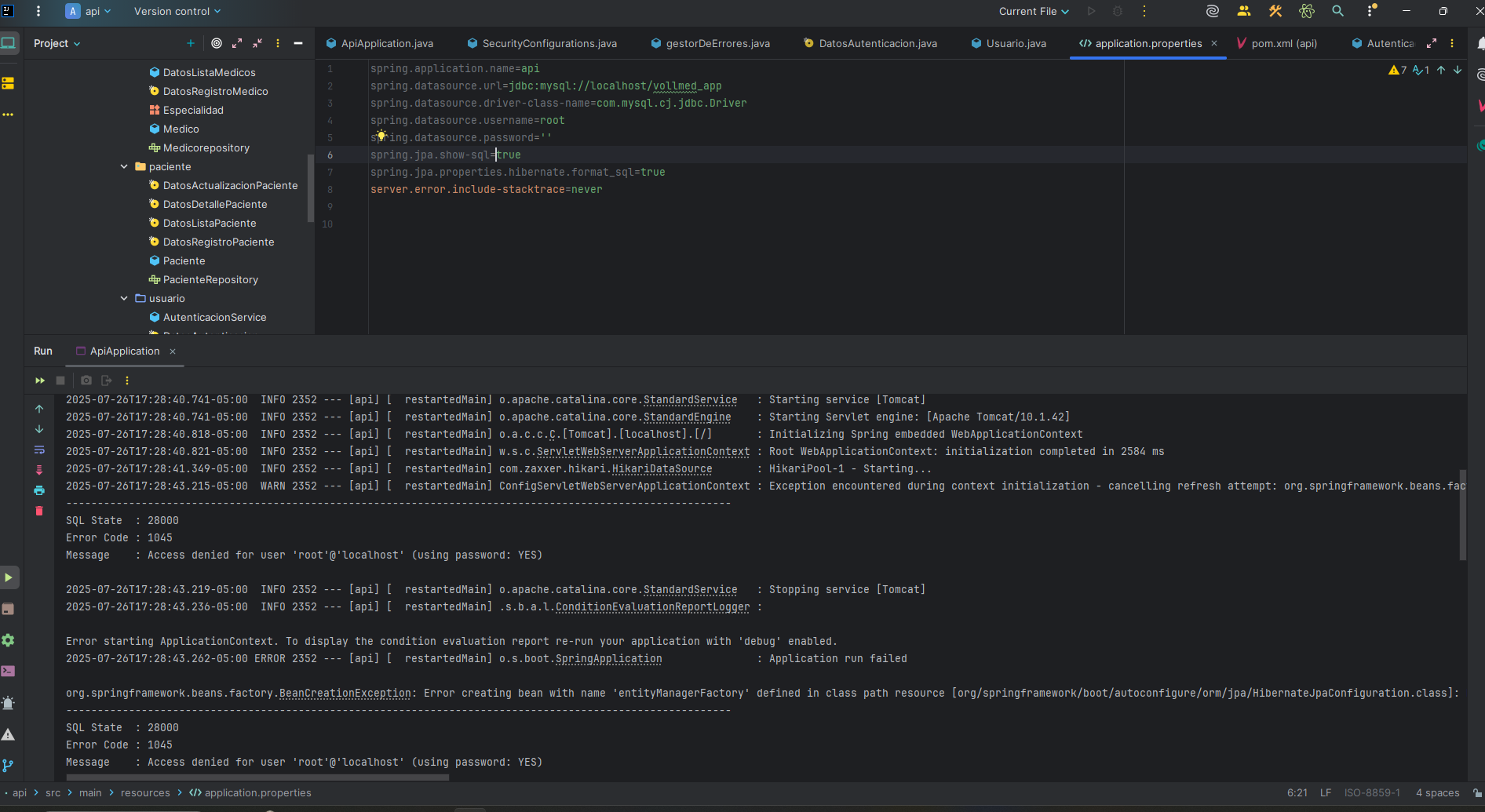Click the warnings indicator showing 7
The image size is (1485, 812).
coord(1397,70)
